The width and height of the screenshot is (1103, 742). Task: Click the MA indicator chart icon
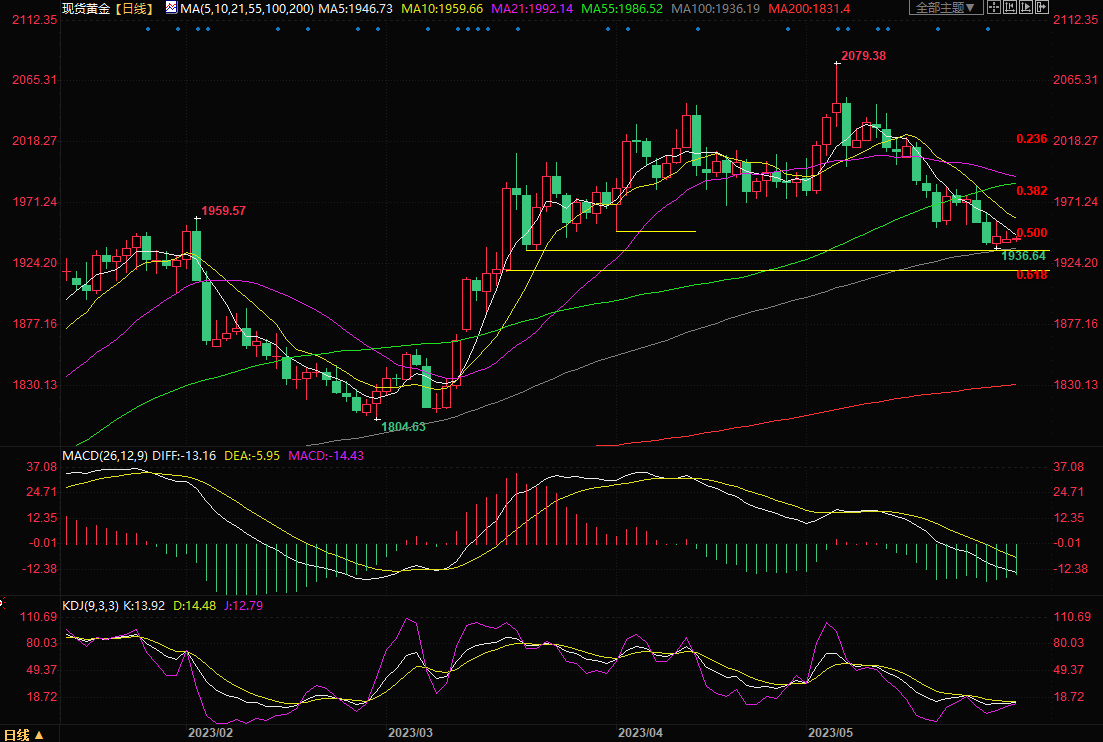pos(171,8)
